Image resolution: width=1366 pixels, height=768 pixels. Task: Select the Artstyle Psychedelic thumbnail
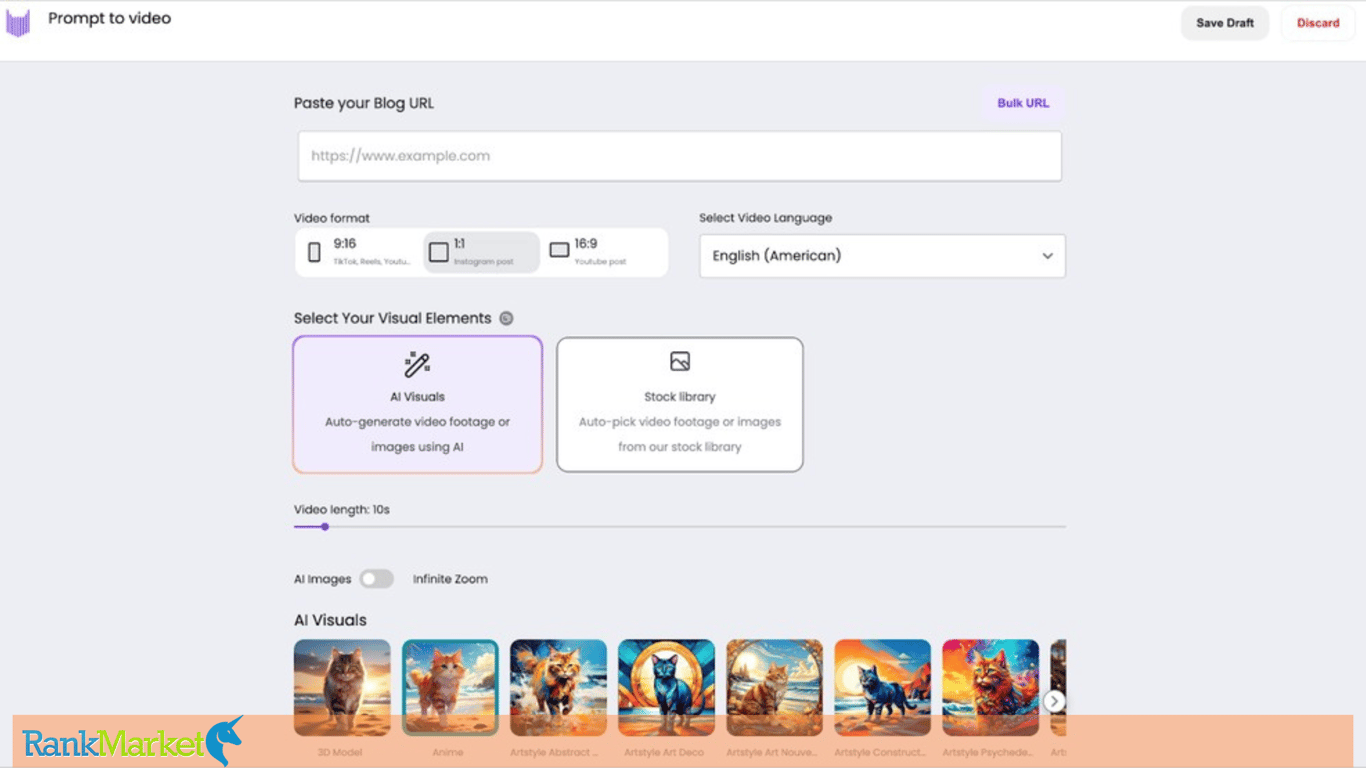coord(990,688)
